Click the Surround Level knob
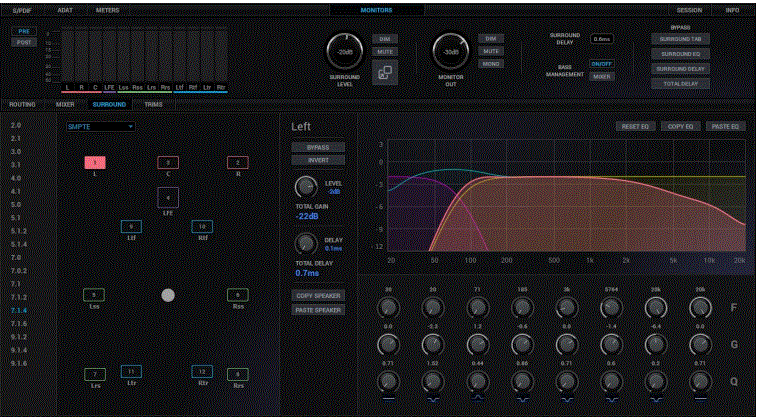This screenshot has height=418, width=760. pos(345,52)
